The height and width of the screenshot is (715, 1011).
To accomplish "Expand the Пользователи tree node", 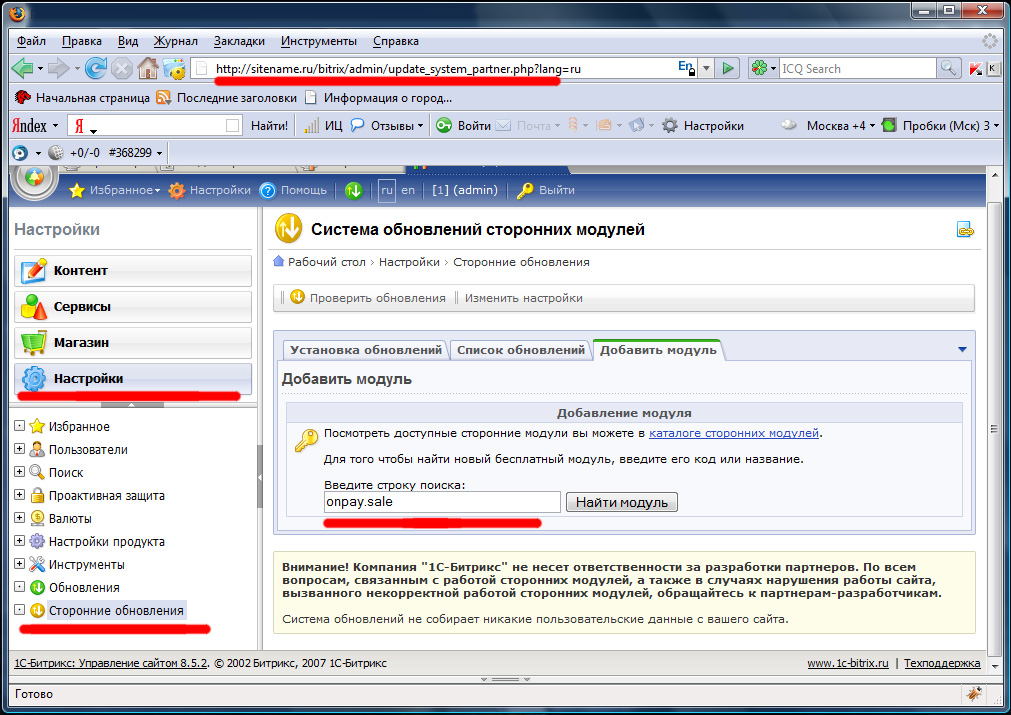I will (19, 450).
